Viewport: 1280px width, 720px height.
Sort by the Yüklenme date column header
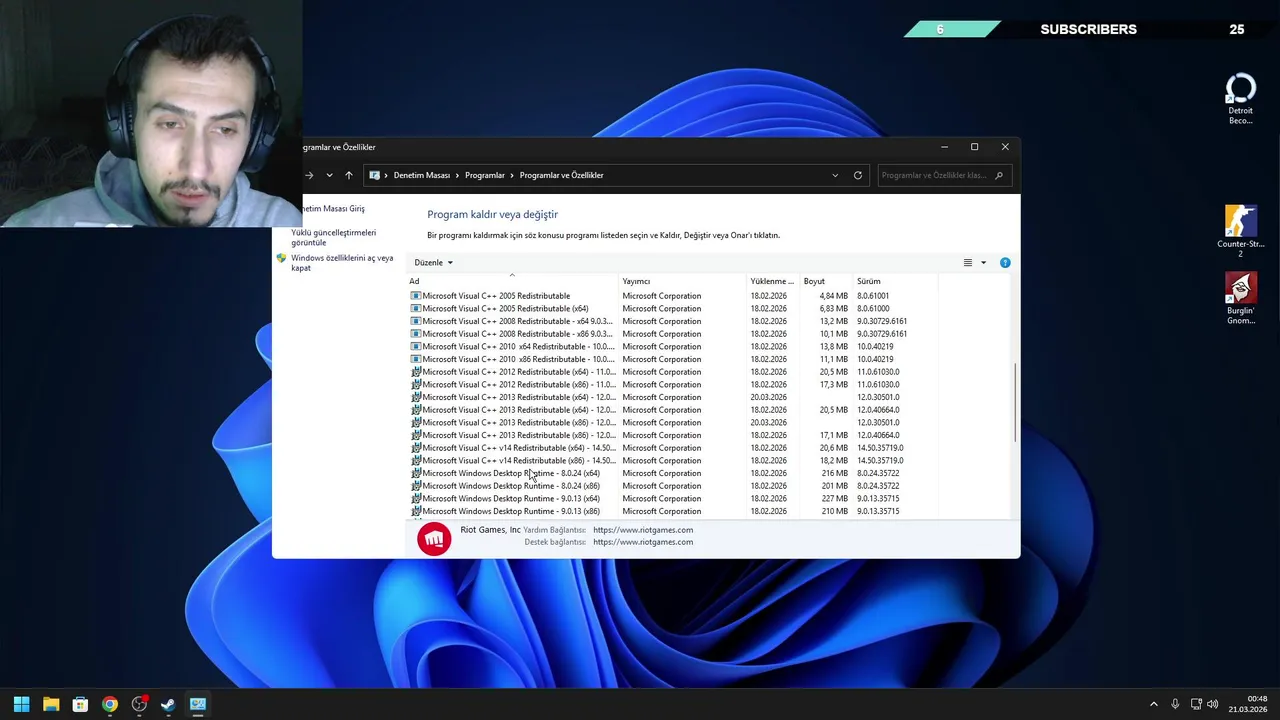point(773,281)
